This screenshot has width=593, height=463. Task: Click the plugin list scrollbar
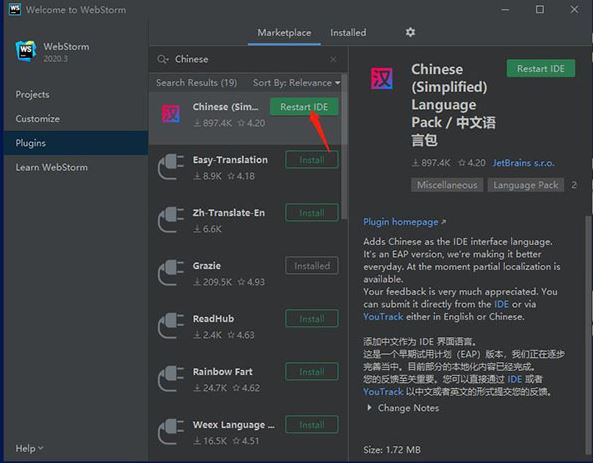(x=344, y=146)
